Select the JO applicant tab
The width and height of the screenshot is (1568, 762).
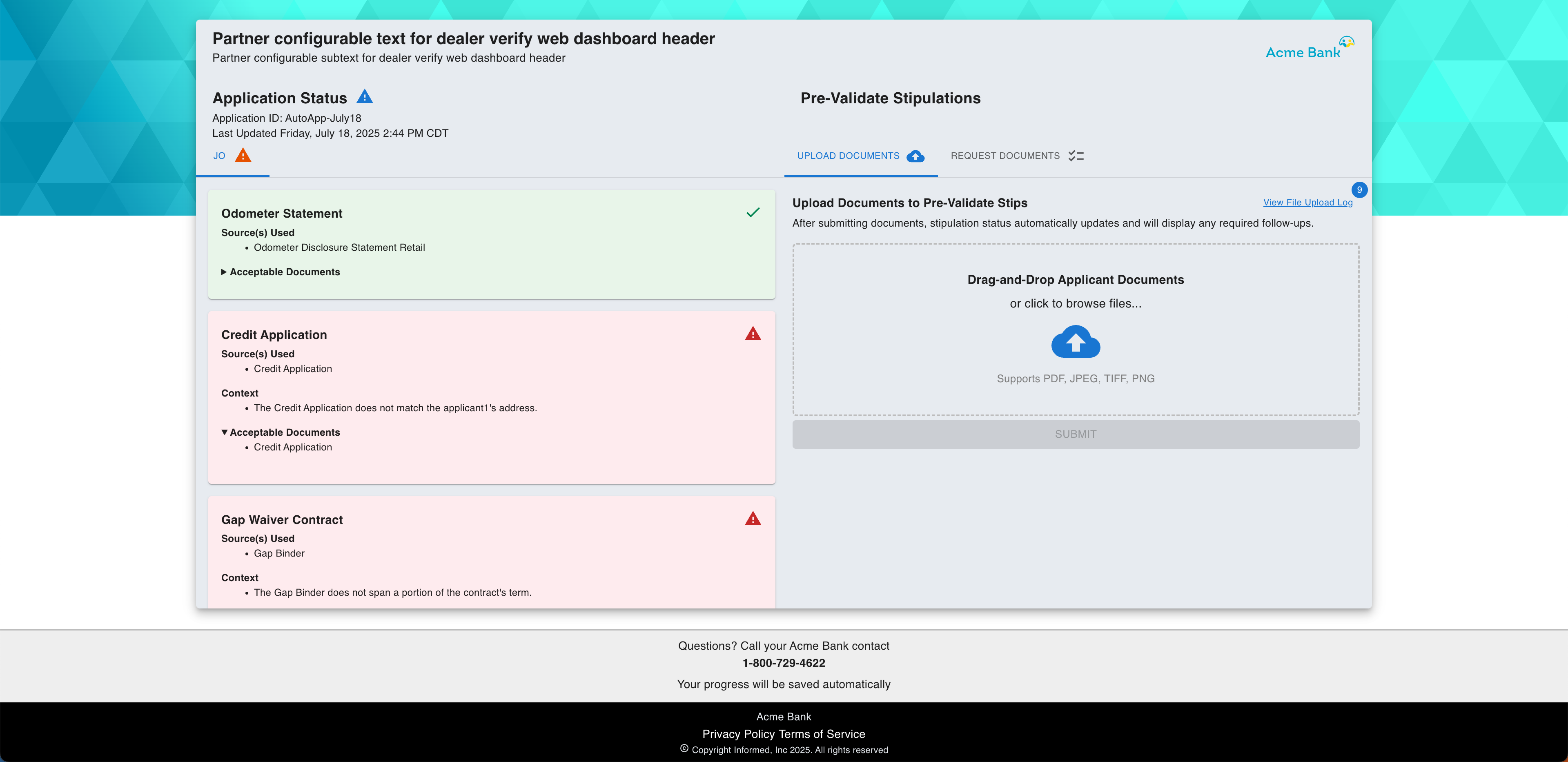(219, 156)
